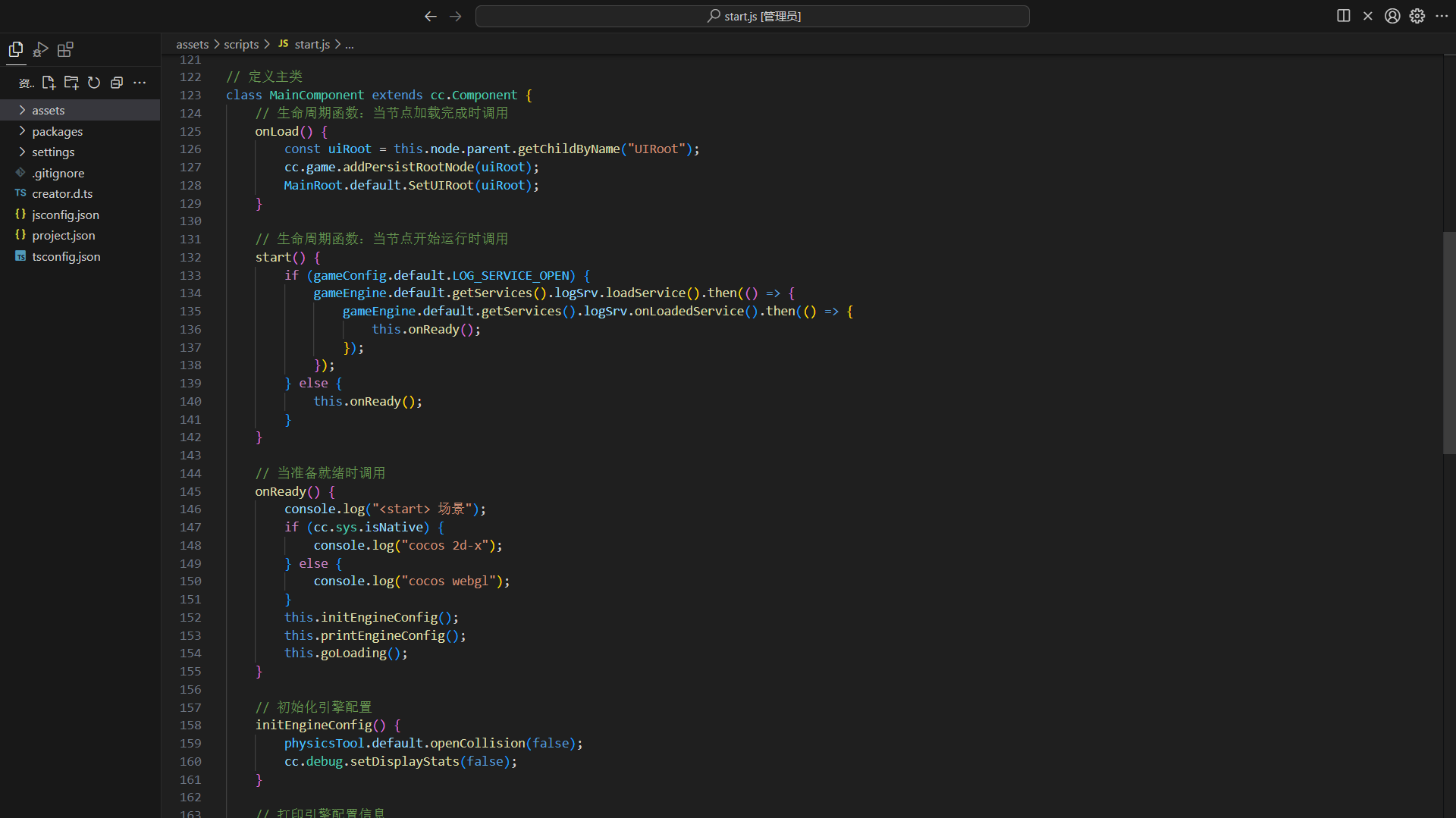
Task: Click onLoadedService on line 135
Action: (x=689, y=312)
